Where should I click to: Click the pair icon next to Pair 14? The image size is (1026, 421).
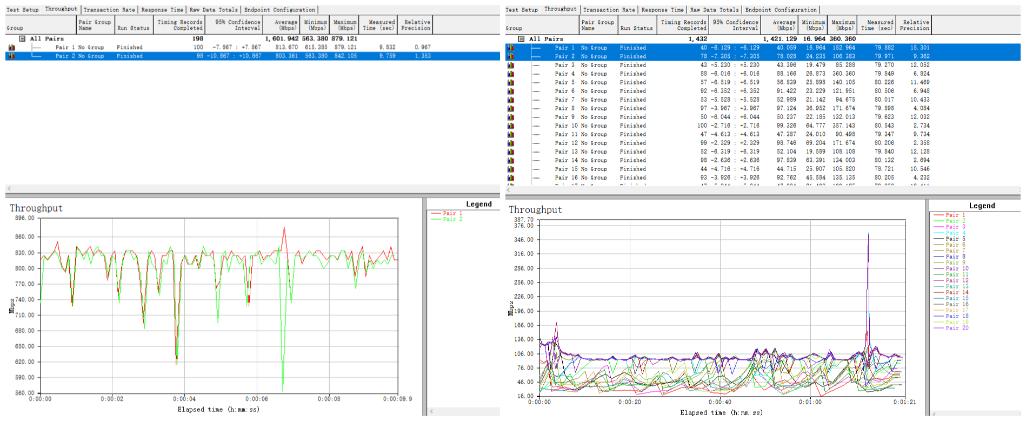(511, 161)
